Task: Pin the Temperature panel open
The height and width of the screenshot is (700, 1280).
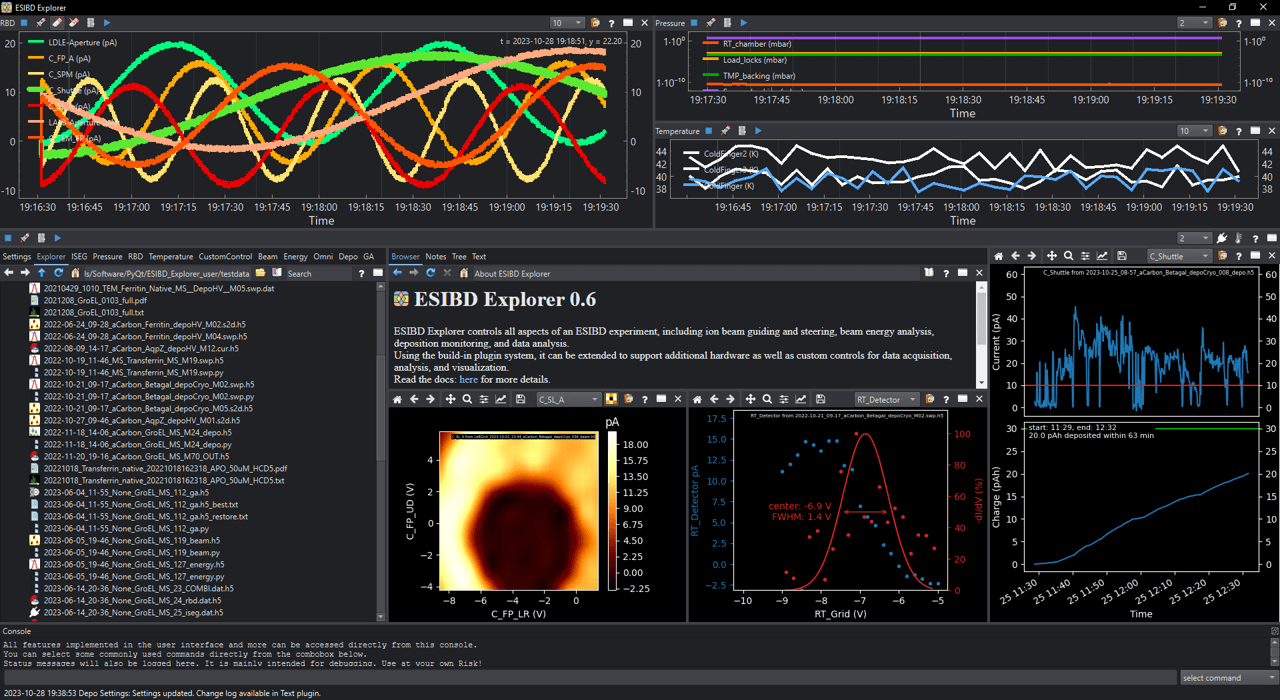Action: [x=708, y=130]
